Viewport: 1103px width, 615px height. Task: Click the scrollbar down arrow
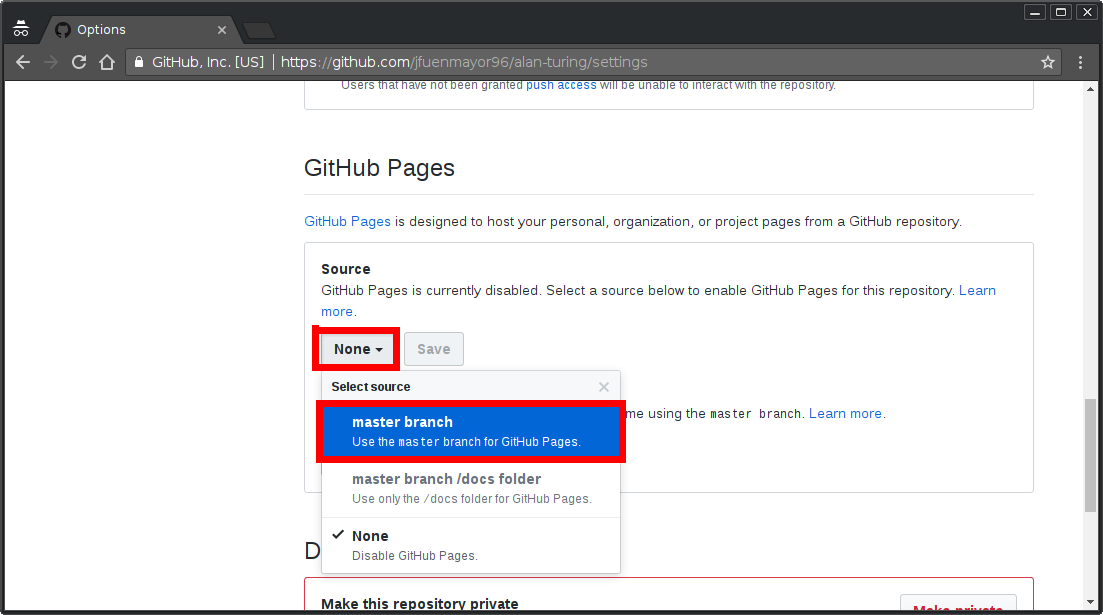click(1090, 602)
